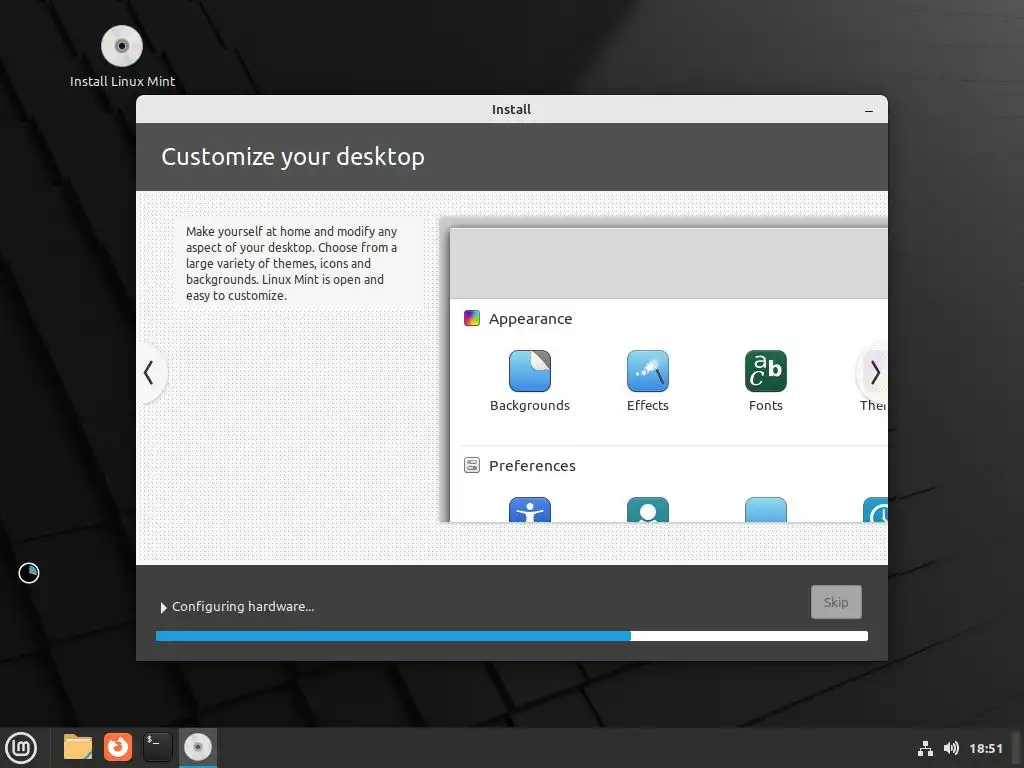The height and width of the screenshot is (768, 1024).
Task: Click the installation progress bar
Action: [511, 636]
